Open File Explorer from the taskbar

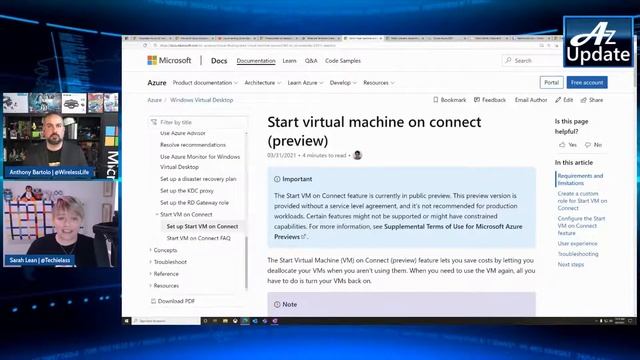coord(225,321)
